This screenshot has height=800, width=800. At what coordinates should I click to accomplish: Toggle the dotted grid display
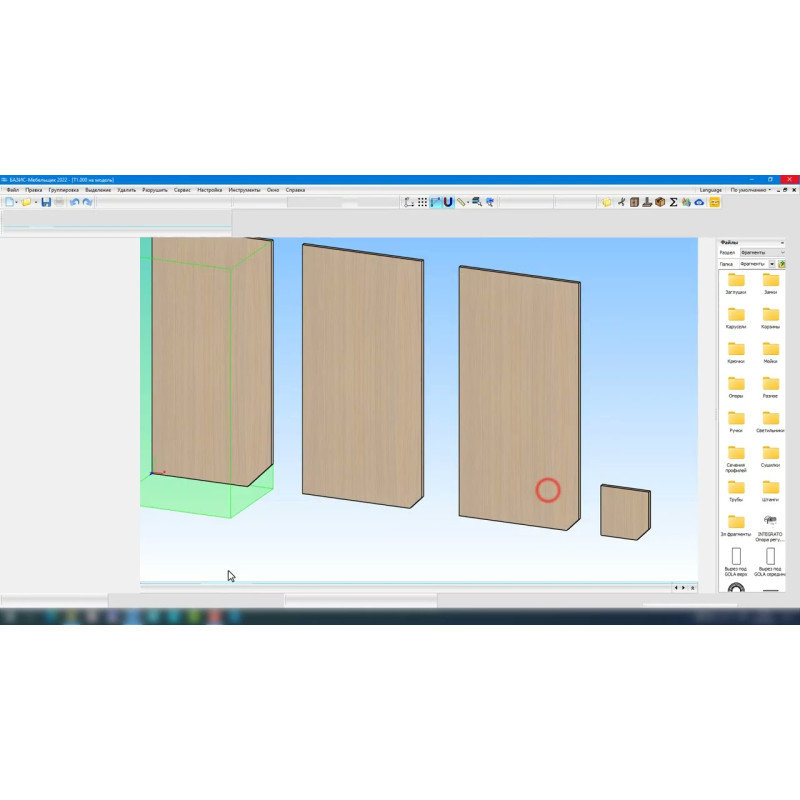422,202
